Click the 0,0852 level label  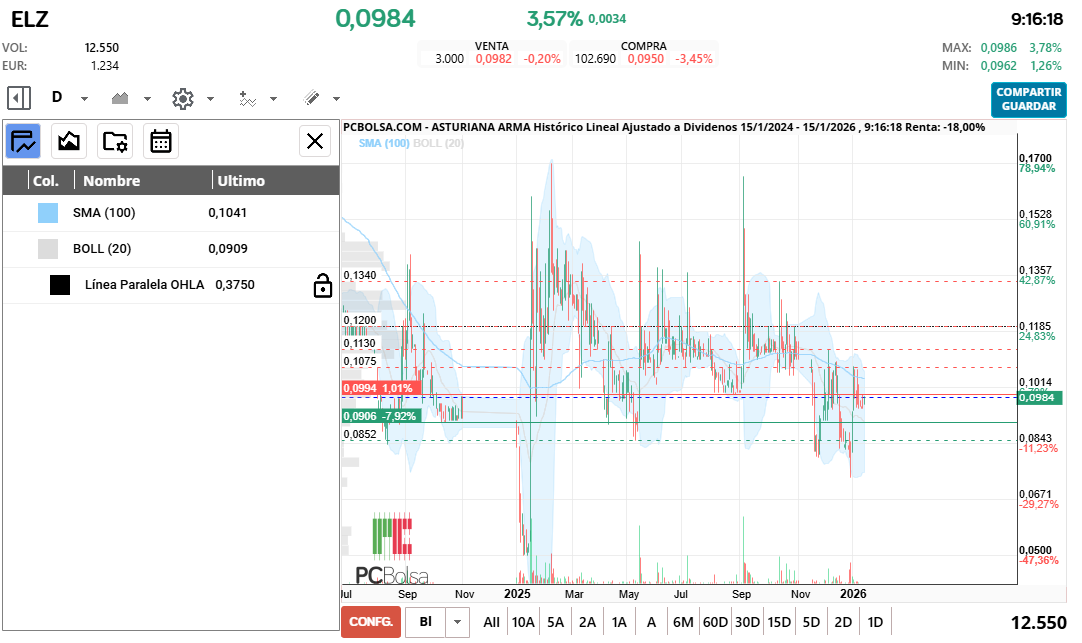360,434
